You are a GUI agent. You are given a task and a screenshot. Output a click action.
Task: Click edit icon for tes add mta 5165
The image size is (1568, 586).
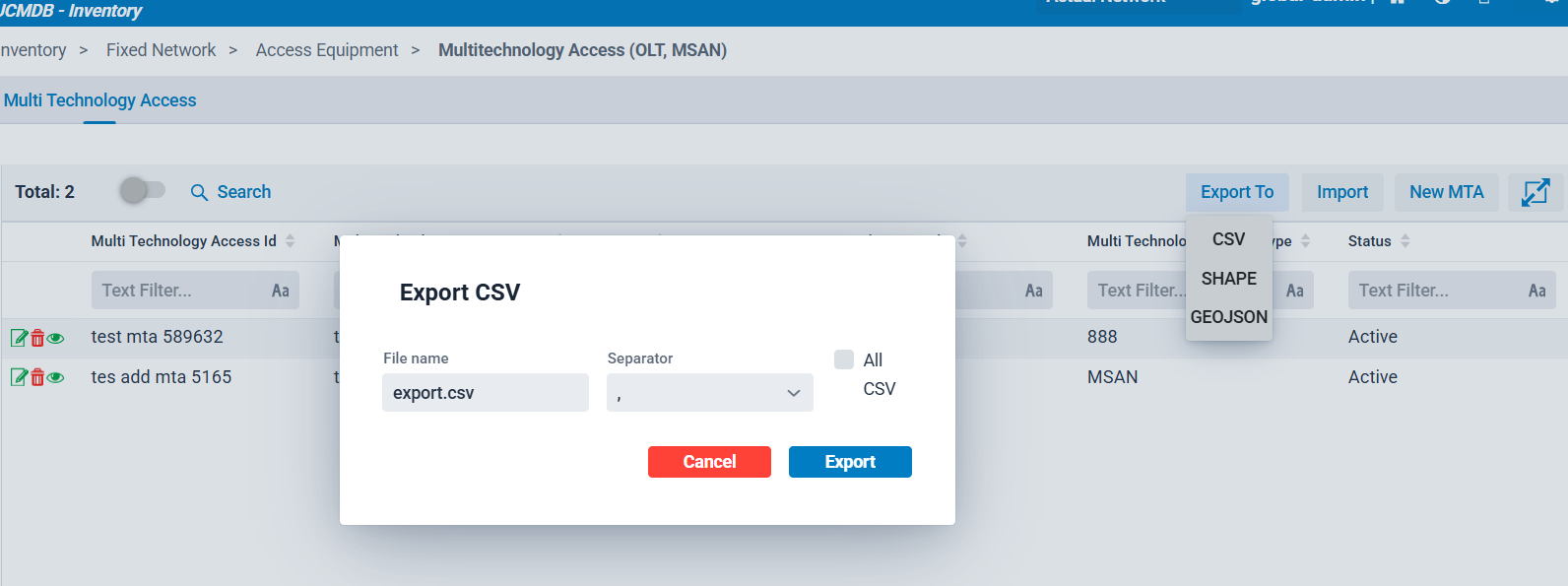(18, 377)
